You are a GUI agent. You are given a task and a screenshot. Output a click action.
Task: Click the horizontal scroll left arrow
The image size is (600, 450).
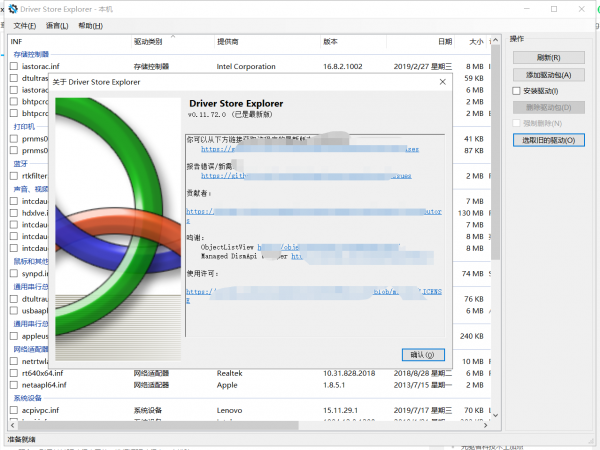tap(13, 425)
